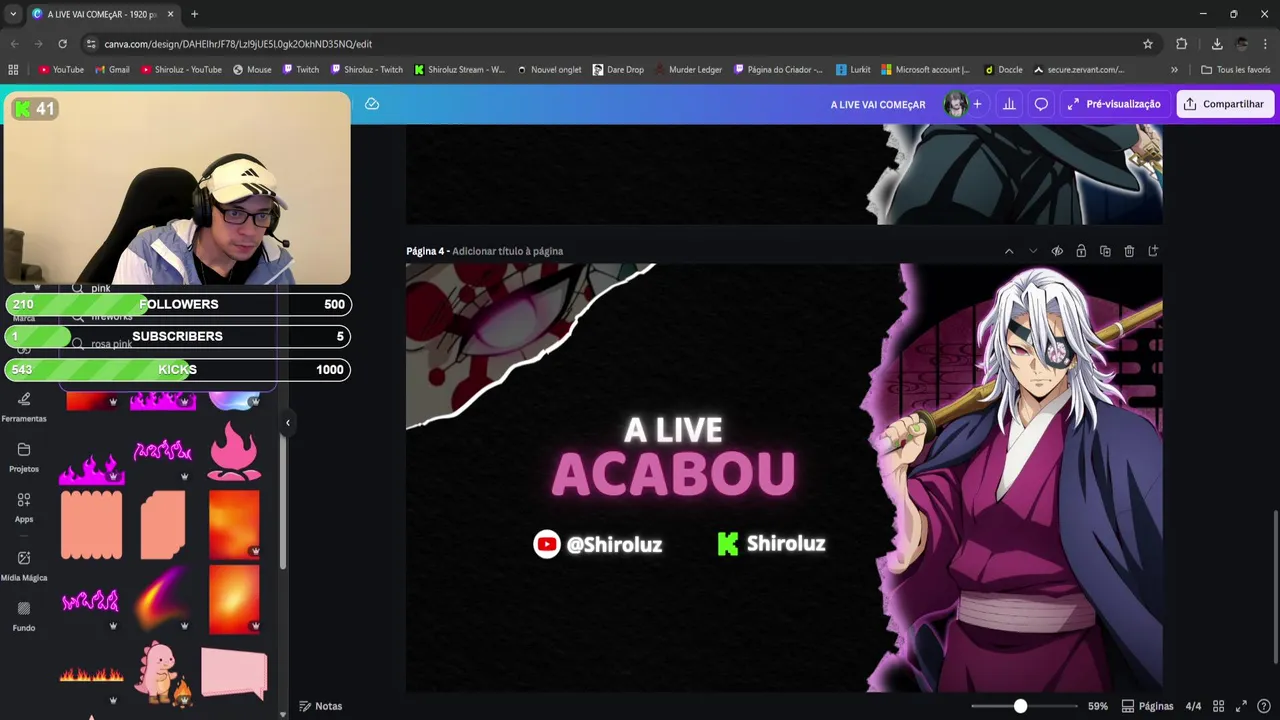Image resolution: width=1280 pixels, height=720 pixels.
Task: Click the Compartilhar share button
Action: [1225, 104]
